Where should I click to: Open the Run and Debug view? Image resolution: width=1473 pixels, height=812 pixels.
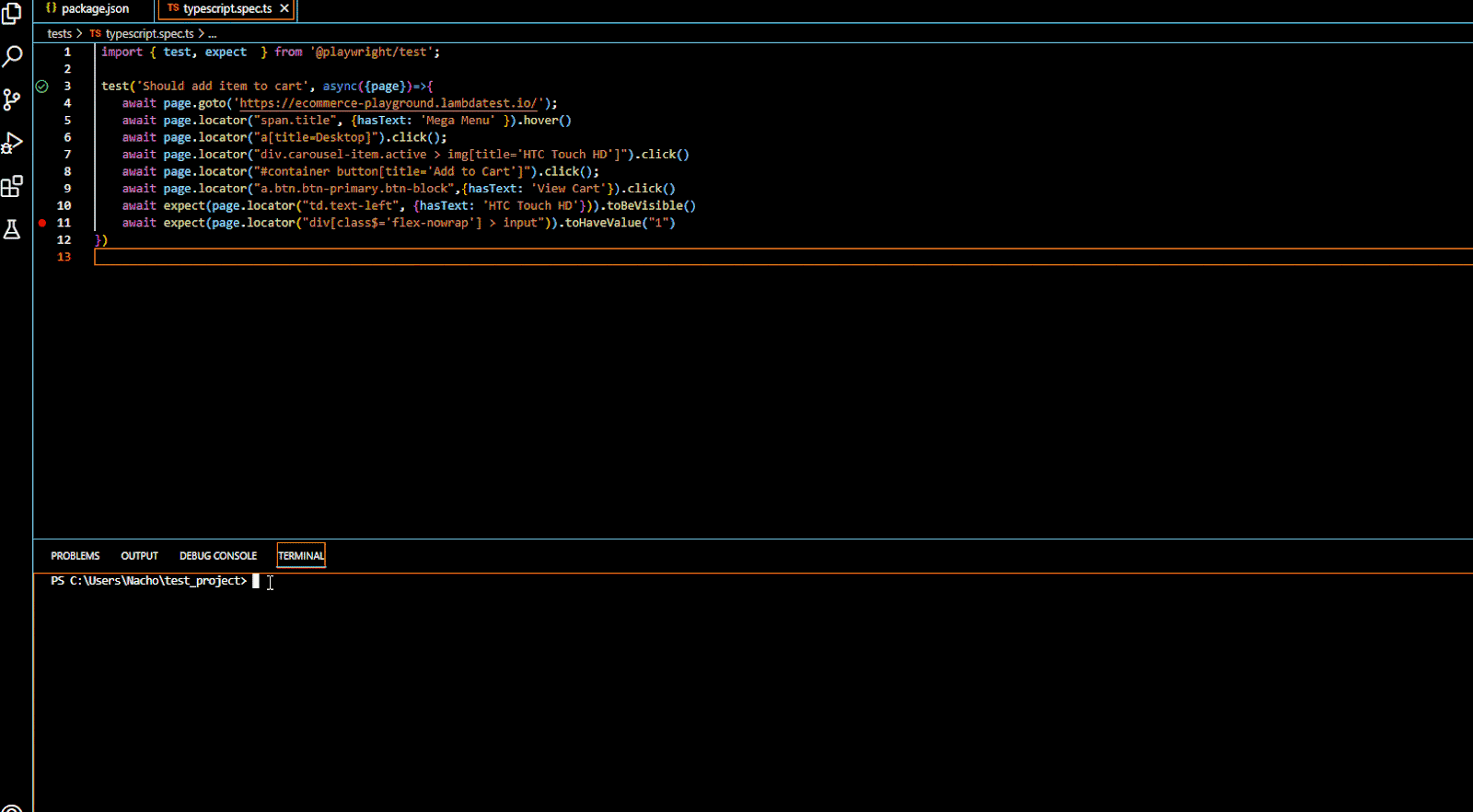click(12, 144)
